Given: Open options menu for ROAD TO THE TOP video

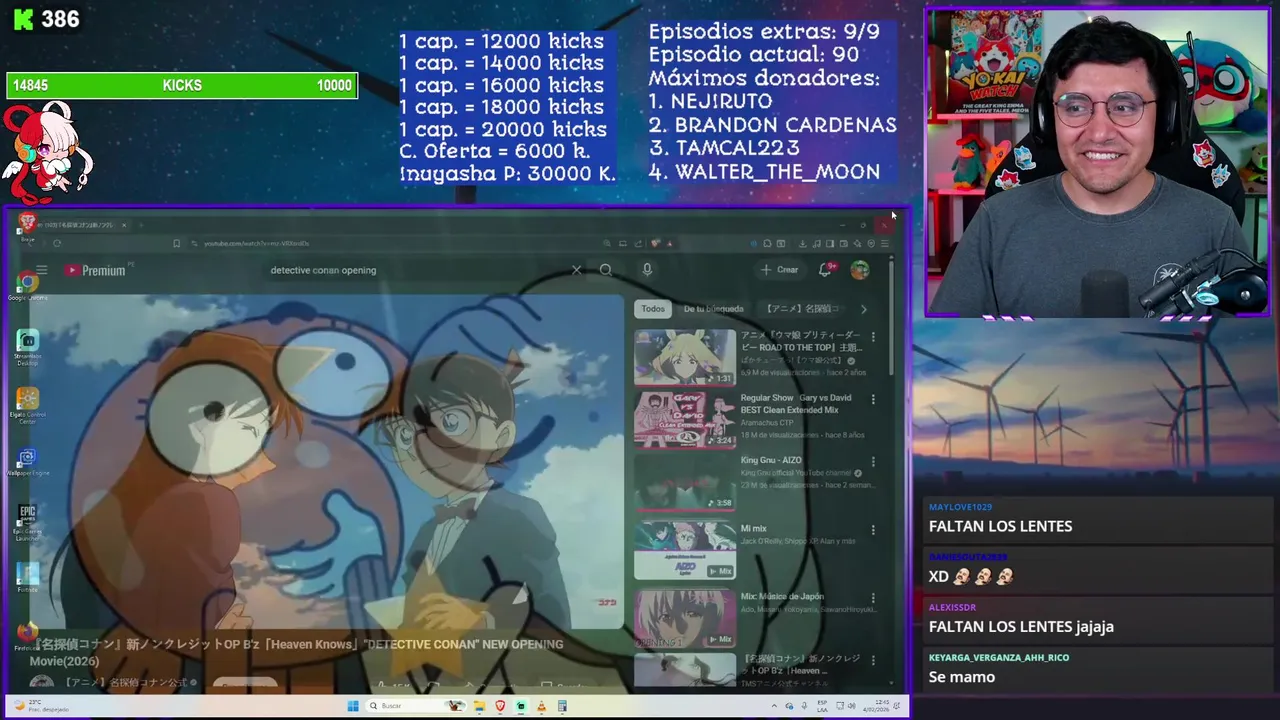Looking at the screenshot, I should (x=873, y=337).
